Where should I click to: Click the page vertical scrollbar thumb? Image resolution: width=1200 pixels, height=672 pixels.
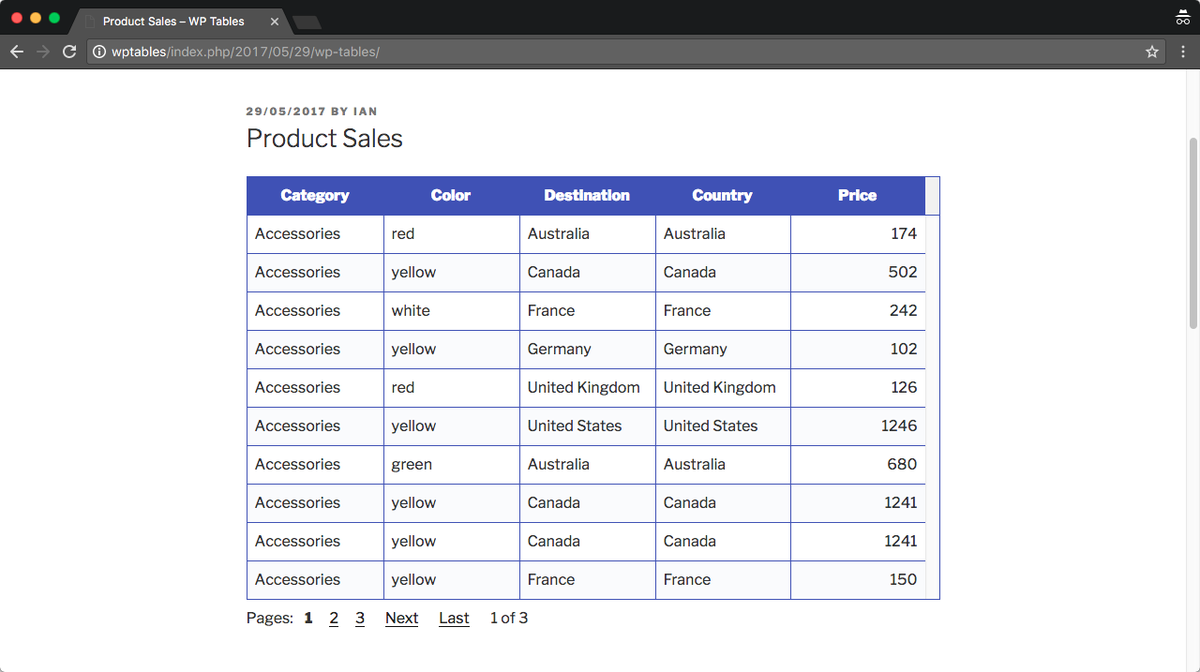[x=1192, y=233]
